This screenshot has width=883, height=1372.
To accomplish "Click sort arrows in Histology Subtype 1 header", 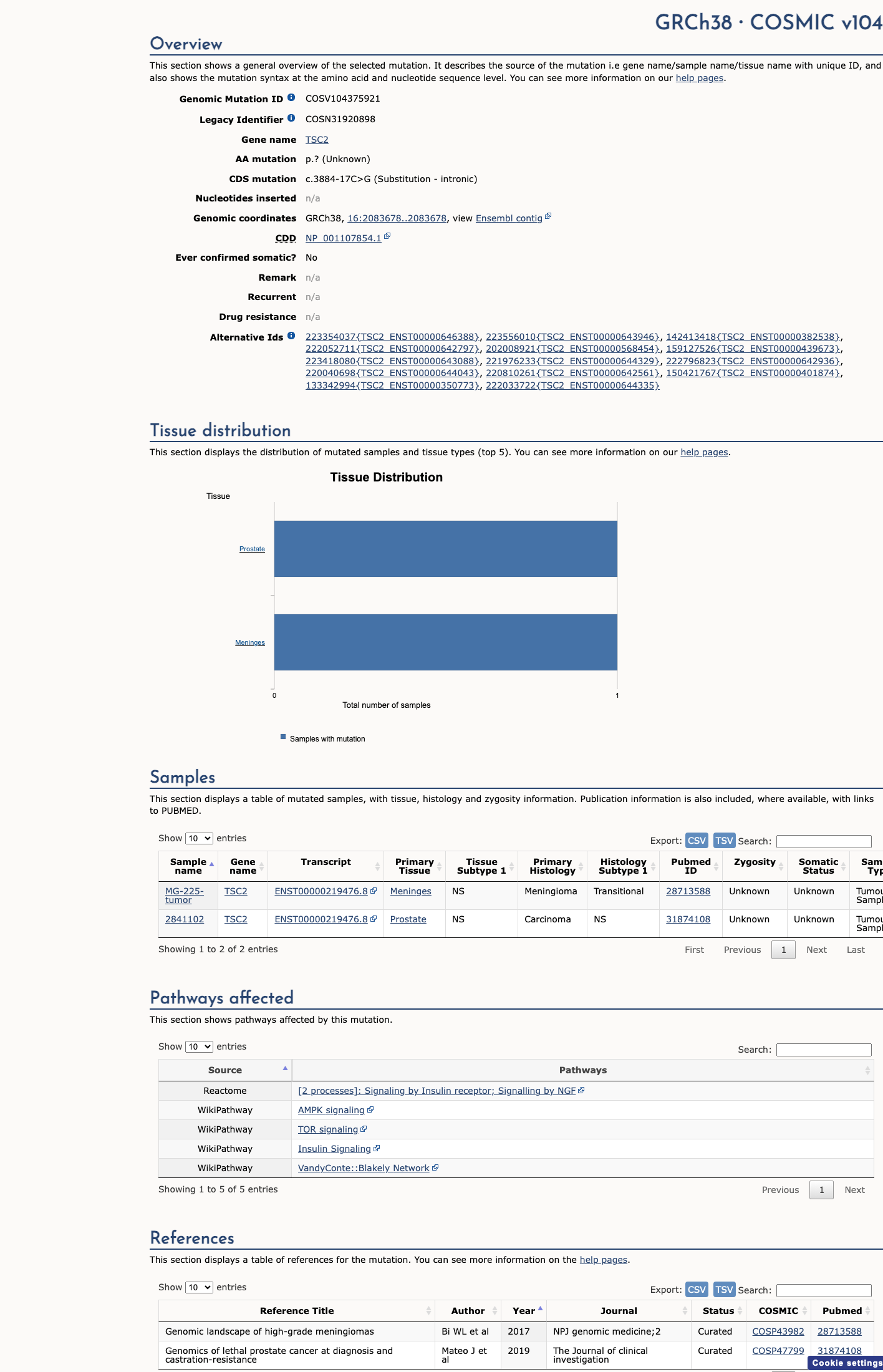I will coord(654,866).
